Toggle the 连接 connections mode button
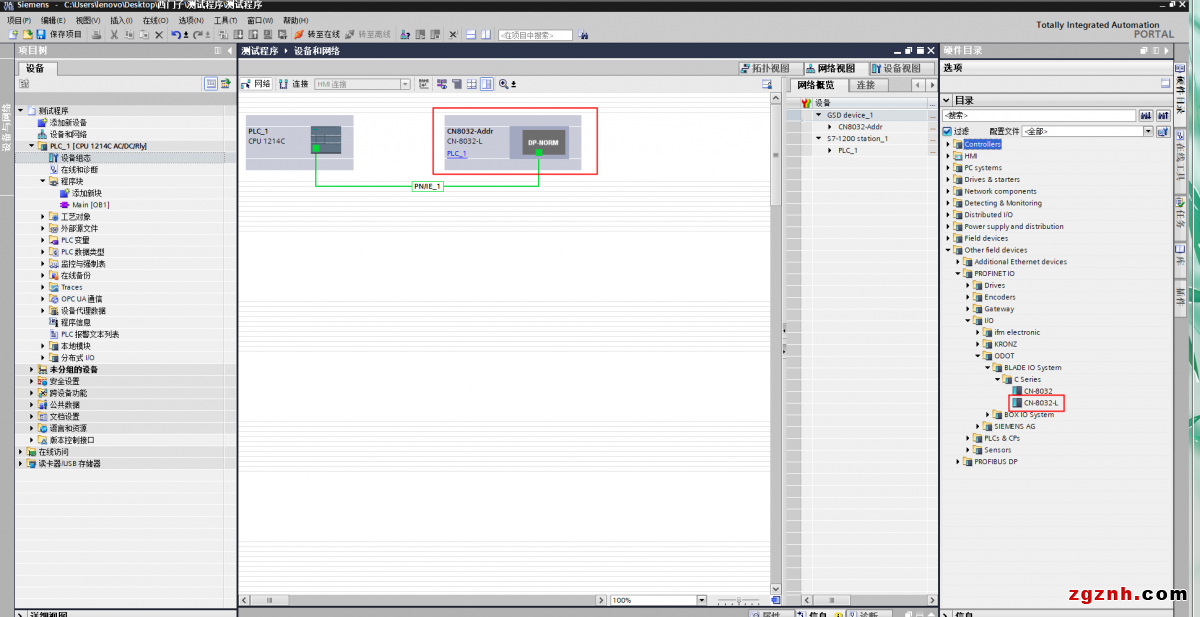The width and height of the screenshot is (1200, 617). 293,84
